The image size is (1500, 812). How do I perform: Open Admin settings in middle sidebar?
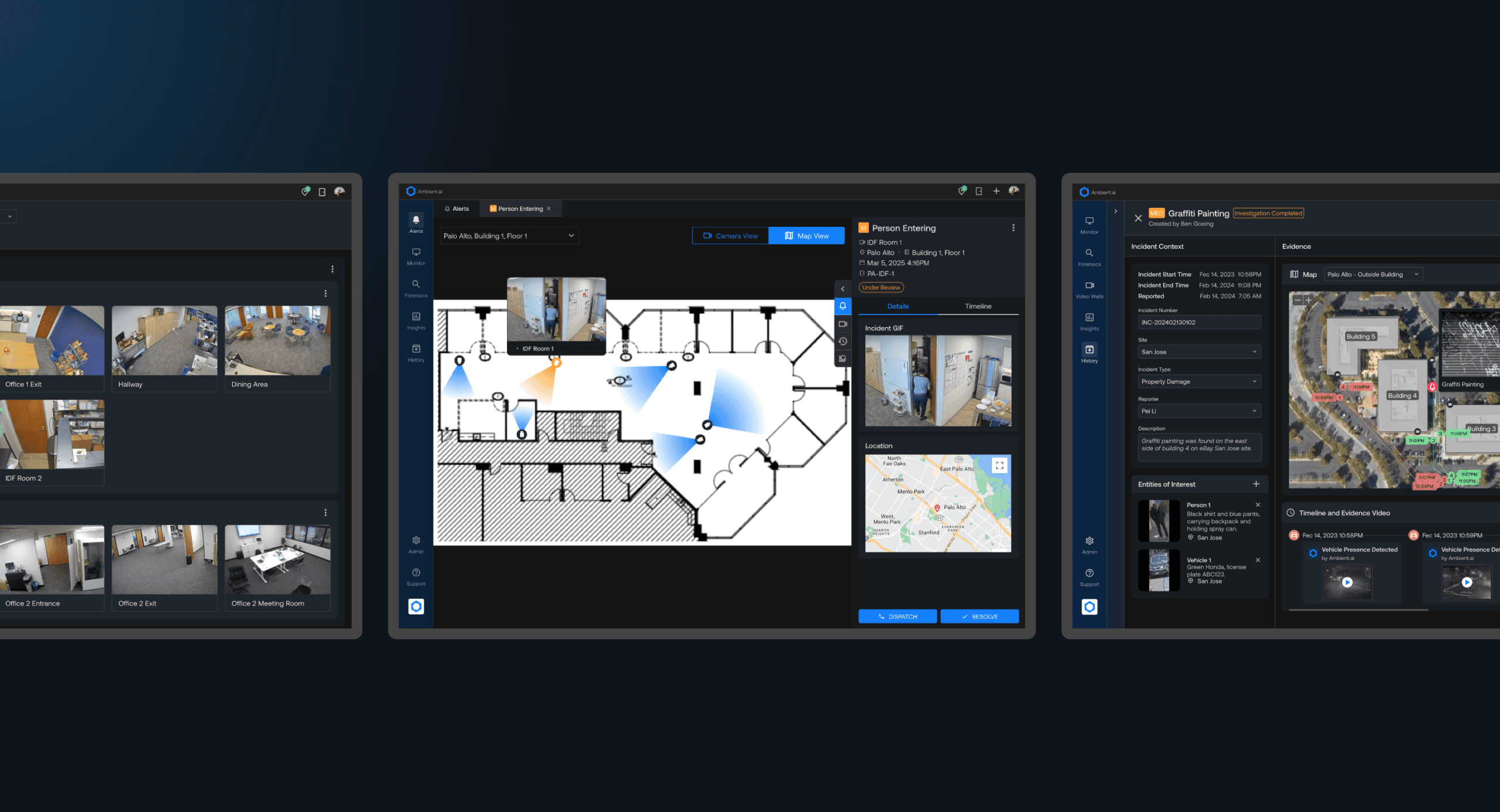416,544
